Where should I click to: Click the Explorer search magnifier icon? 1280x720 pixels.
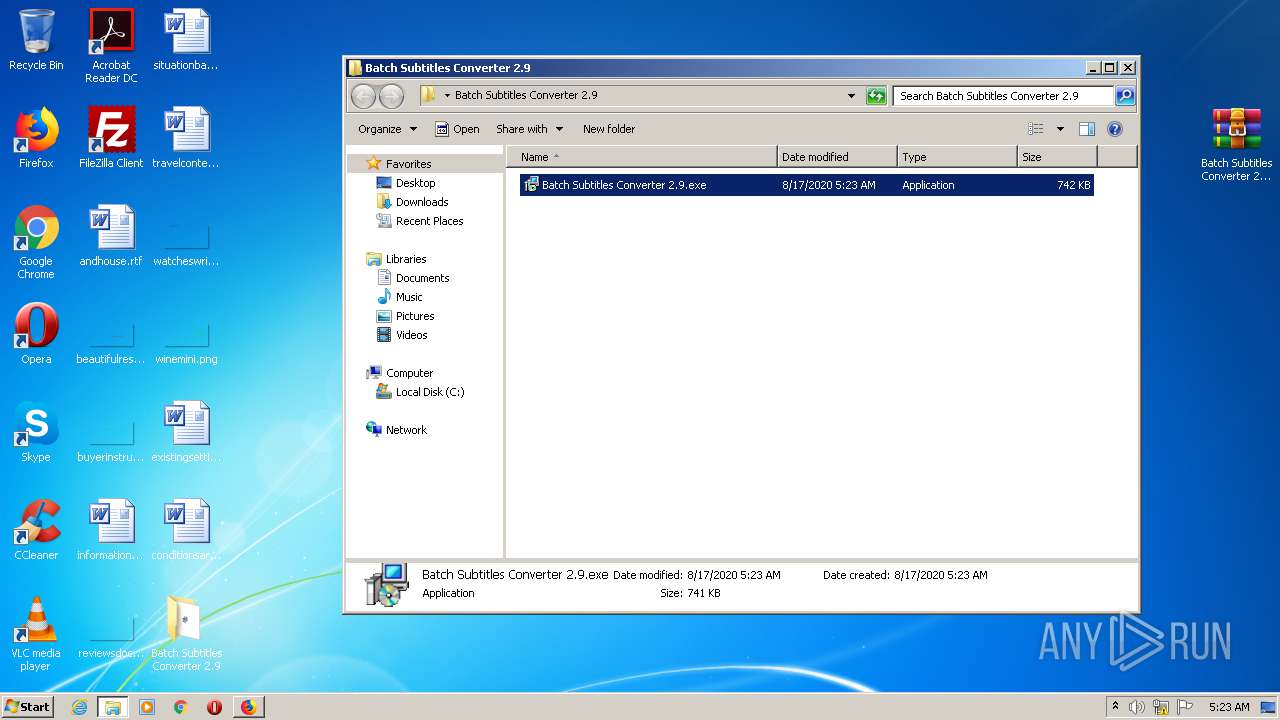[x=1125, y=96]
